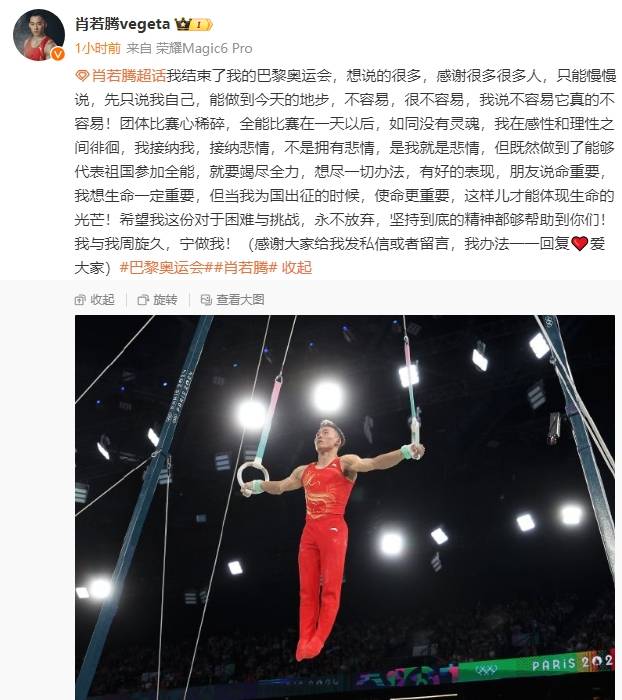622x700 pixels.
Task: Rotate the image with 旋转 button
Action: [x=158, y=300]
